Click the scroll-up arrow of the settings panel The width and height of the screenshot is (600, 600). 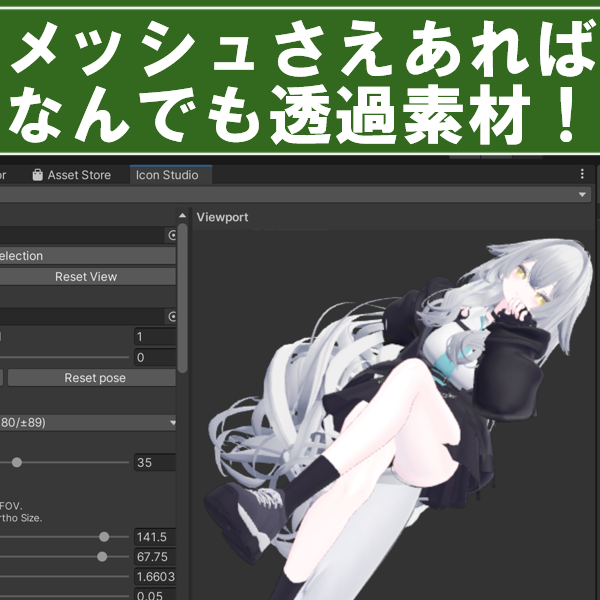pos(183,216)
